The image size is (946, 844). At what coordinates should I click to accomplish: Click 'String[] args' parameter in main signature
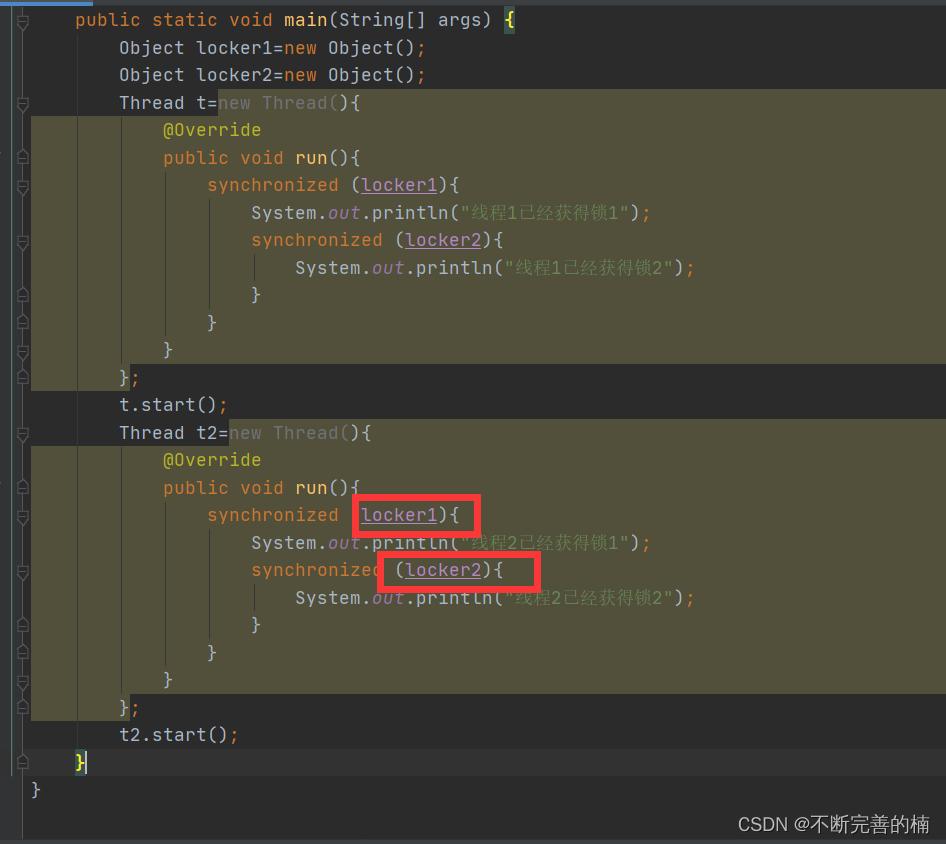(410, 21)
